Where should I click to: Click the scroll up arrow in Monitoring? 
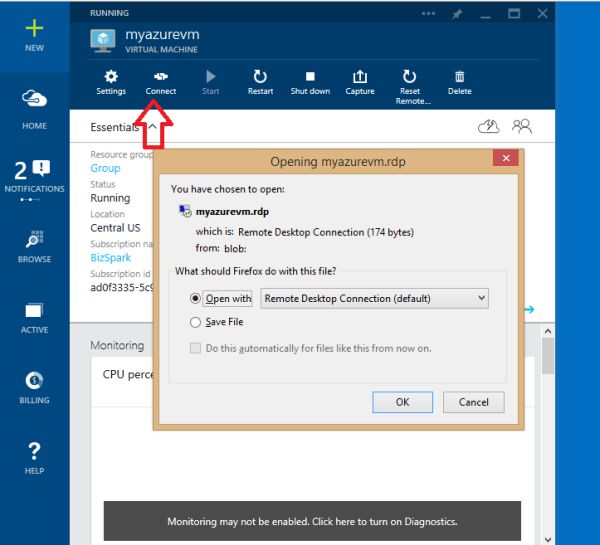click(x=548, y=331)
